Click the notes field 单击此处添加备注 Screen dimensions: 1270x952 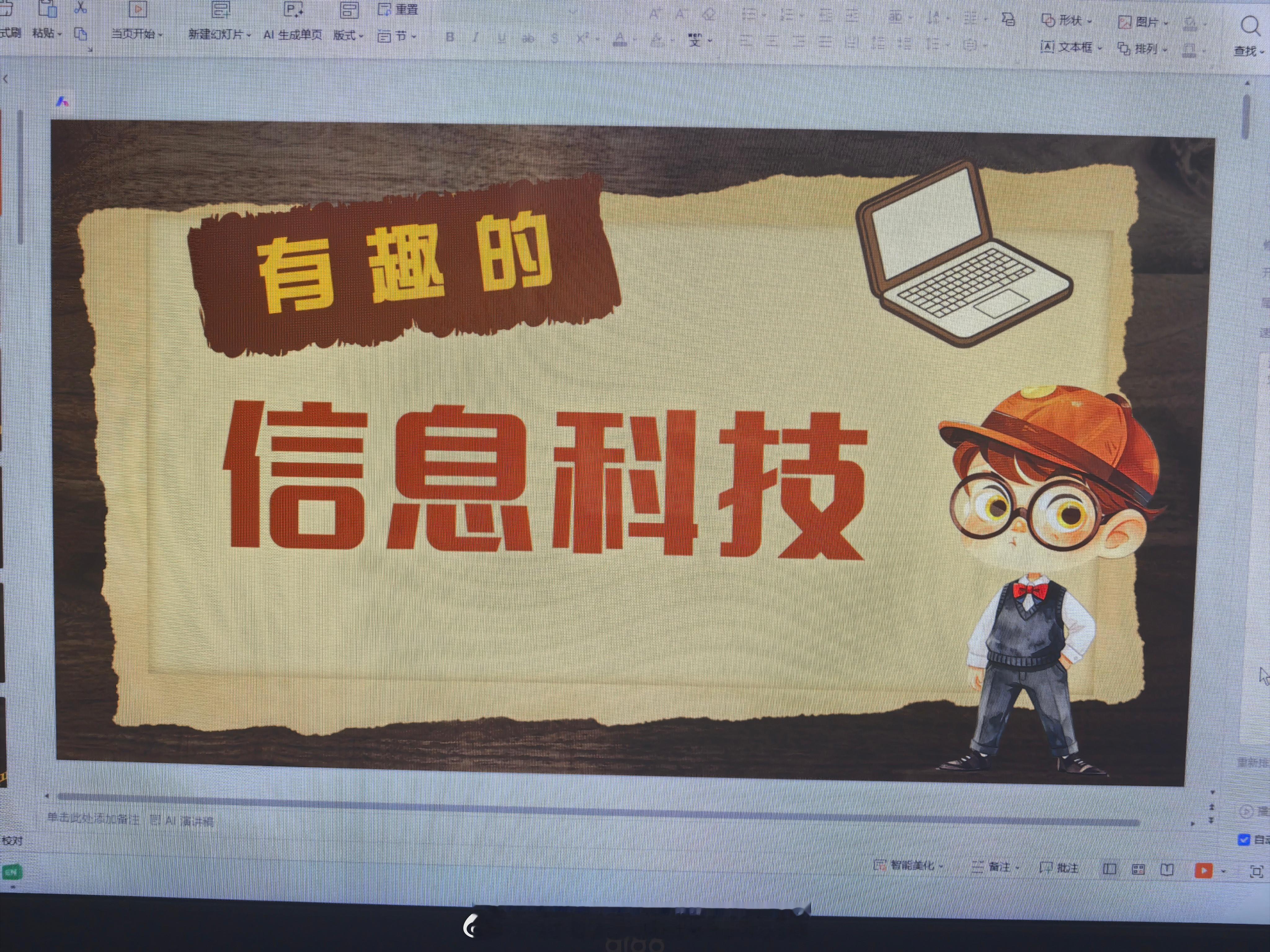point(93,818)
